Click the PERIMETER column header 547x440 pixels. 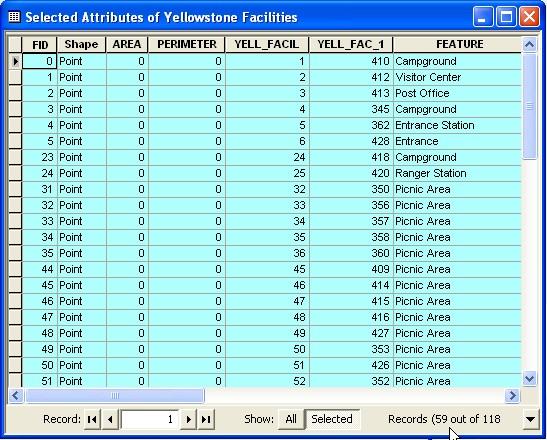[x=187, y=44]
